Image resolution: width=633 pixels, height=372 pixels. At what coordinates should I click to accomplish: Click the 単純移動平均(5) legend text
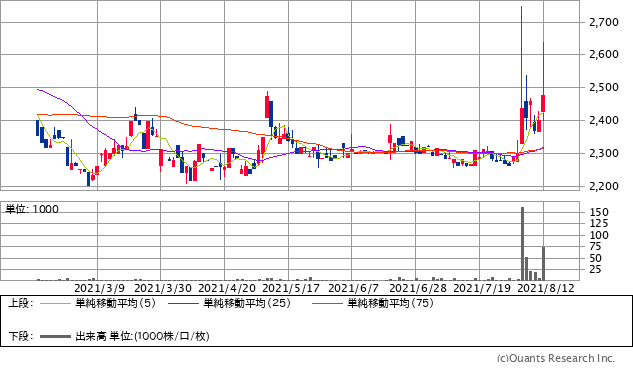click(115, 303)
